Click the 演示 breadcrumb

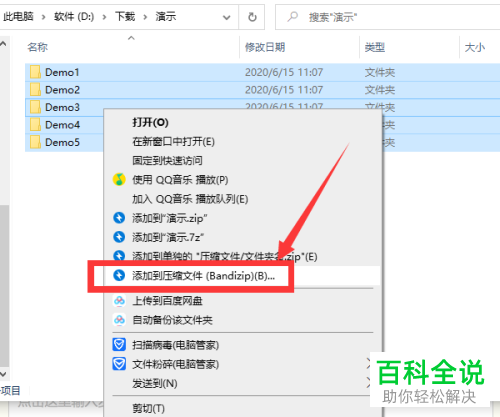(166, 16)
